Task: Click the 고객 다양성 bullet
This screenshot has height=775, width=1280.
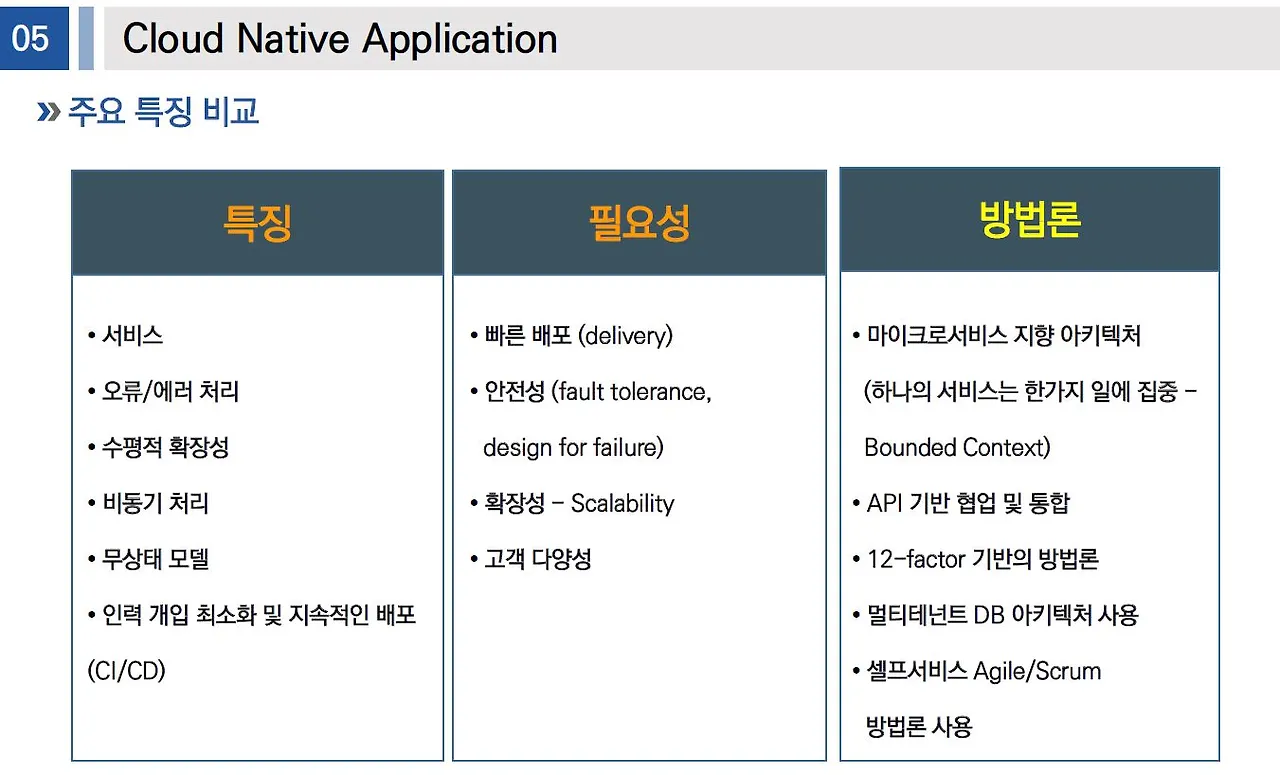Action: pyautogui.click(x=531, y=559)
